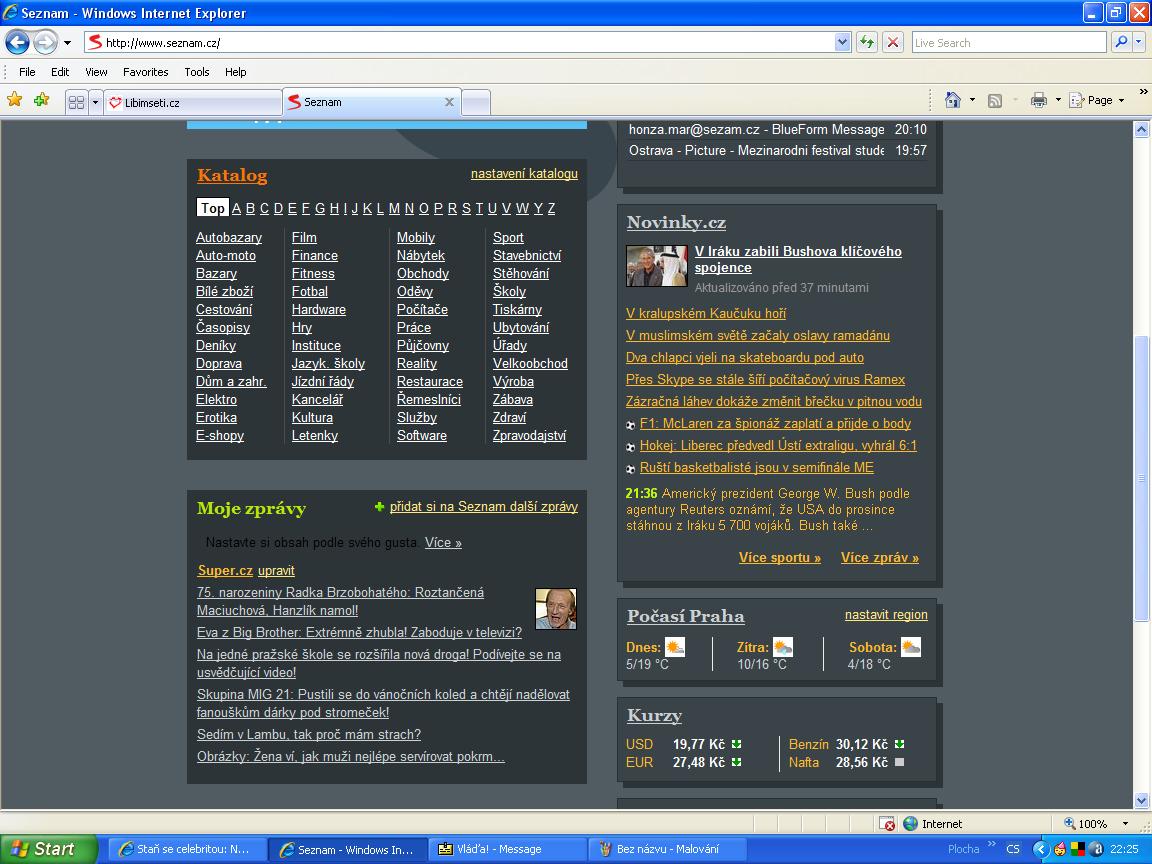
Task: Open the Tools menu
Action: pyautogui.click(x=197, y=72)
